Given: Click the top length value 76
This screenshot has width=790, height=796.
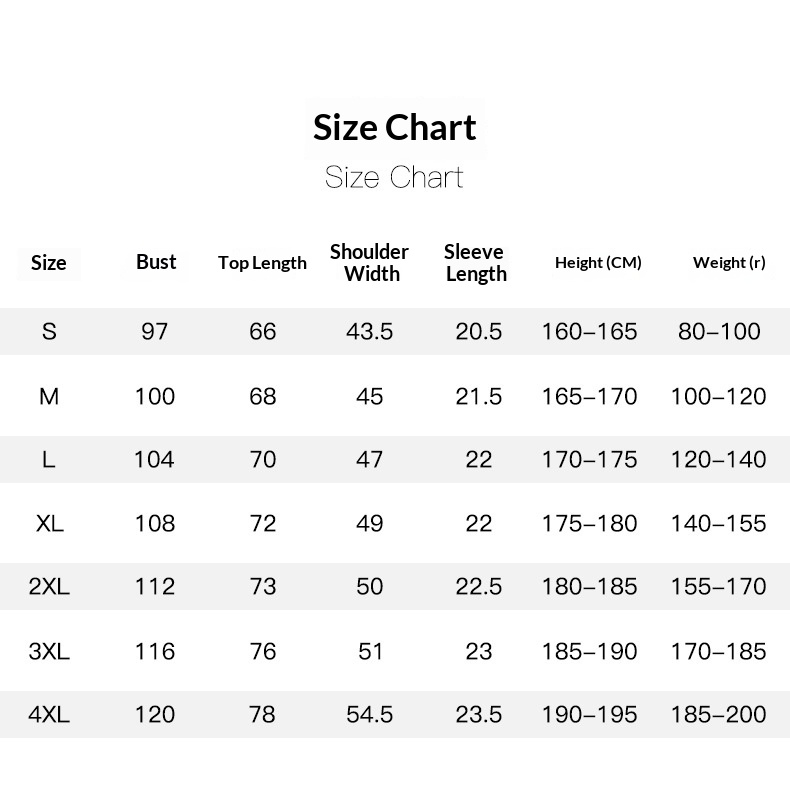Looking at the screenshot, I should point(263,651).
